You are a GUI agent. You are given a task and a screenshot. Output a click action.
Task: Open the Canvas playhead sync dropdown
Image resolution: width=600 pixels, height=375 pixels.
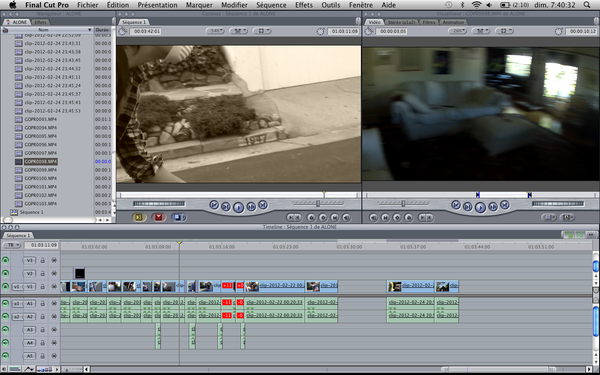238,31
